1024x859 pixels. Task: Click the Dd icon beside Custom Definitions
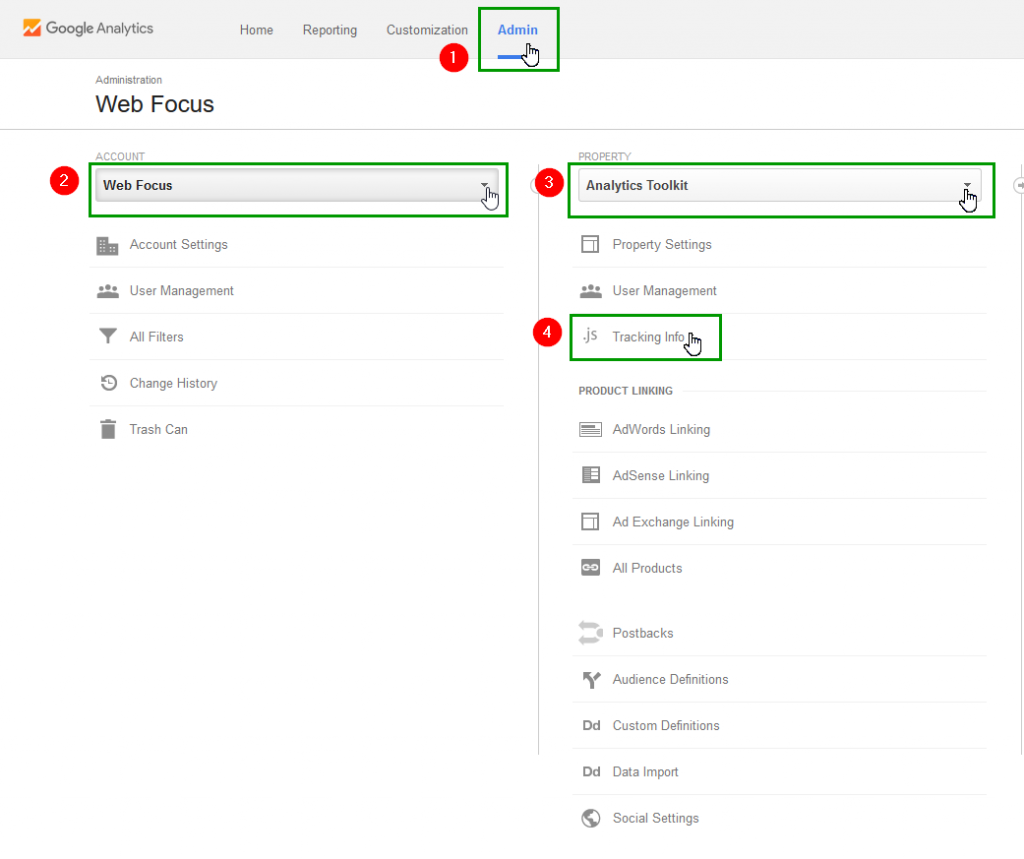point(591,726)
